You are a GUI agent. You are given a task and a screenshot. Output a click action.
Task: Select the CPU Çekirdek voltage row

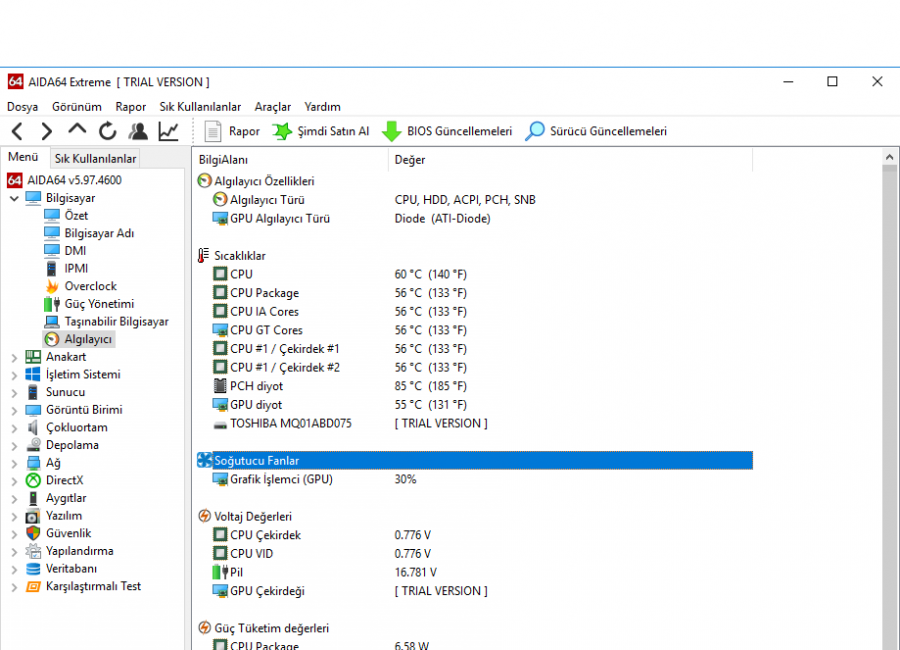click(474, 535)
